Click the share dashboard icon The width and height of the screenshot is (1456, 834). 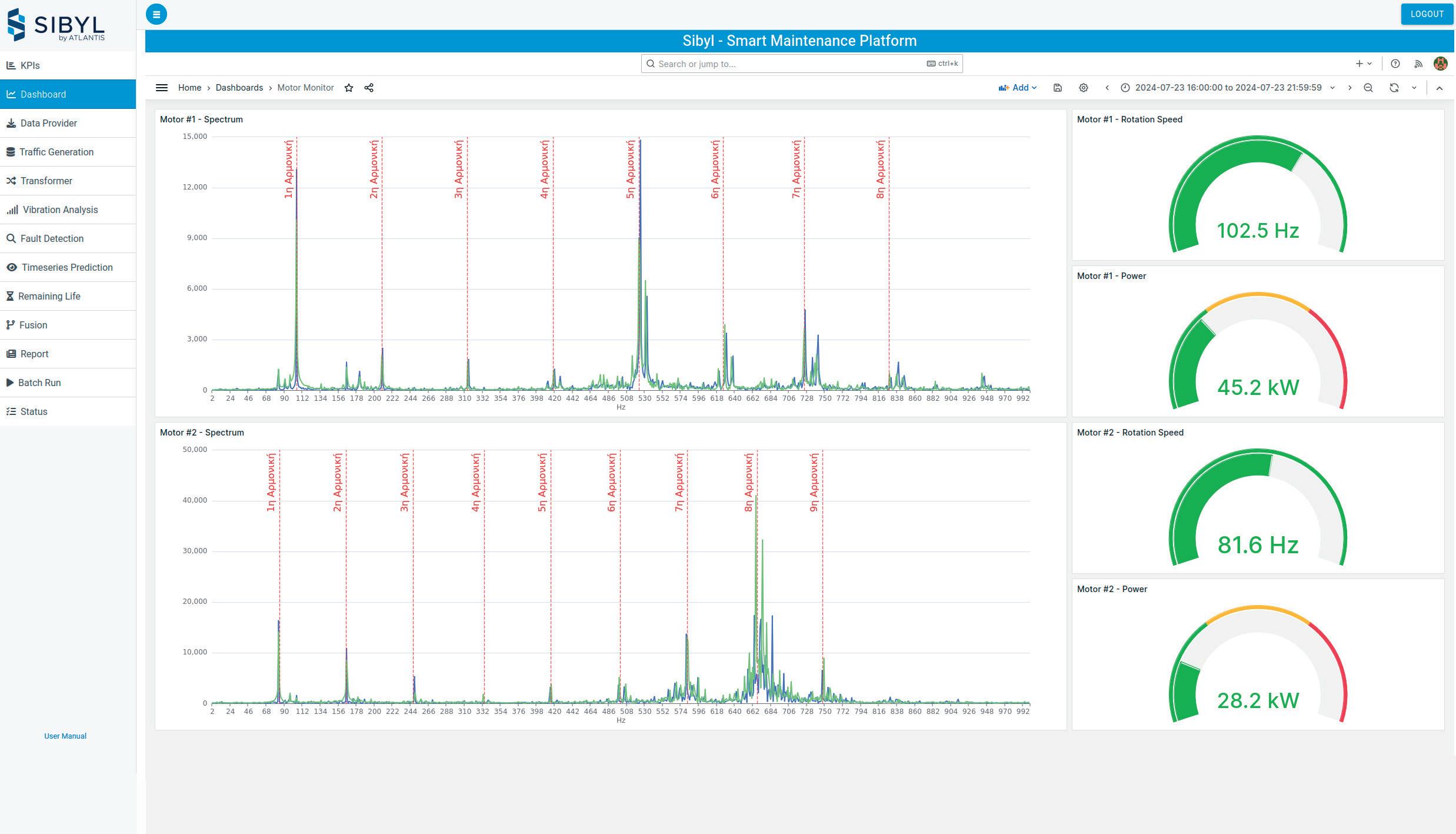[x=369, y=88]
